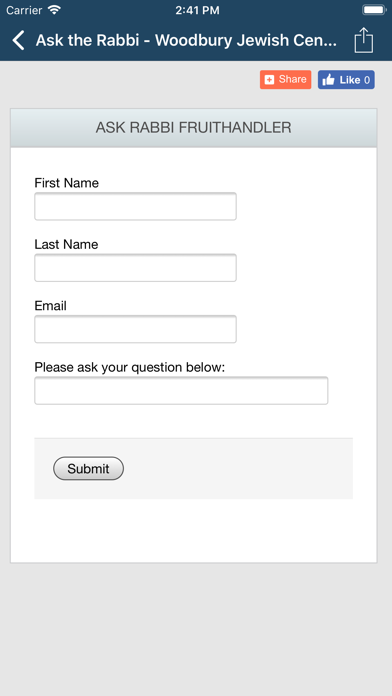
Task: Click the orange Share button label
Action: tap(293, 79)
